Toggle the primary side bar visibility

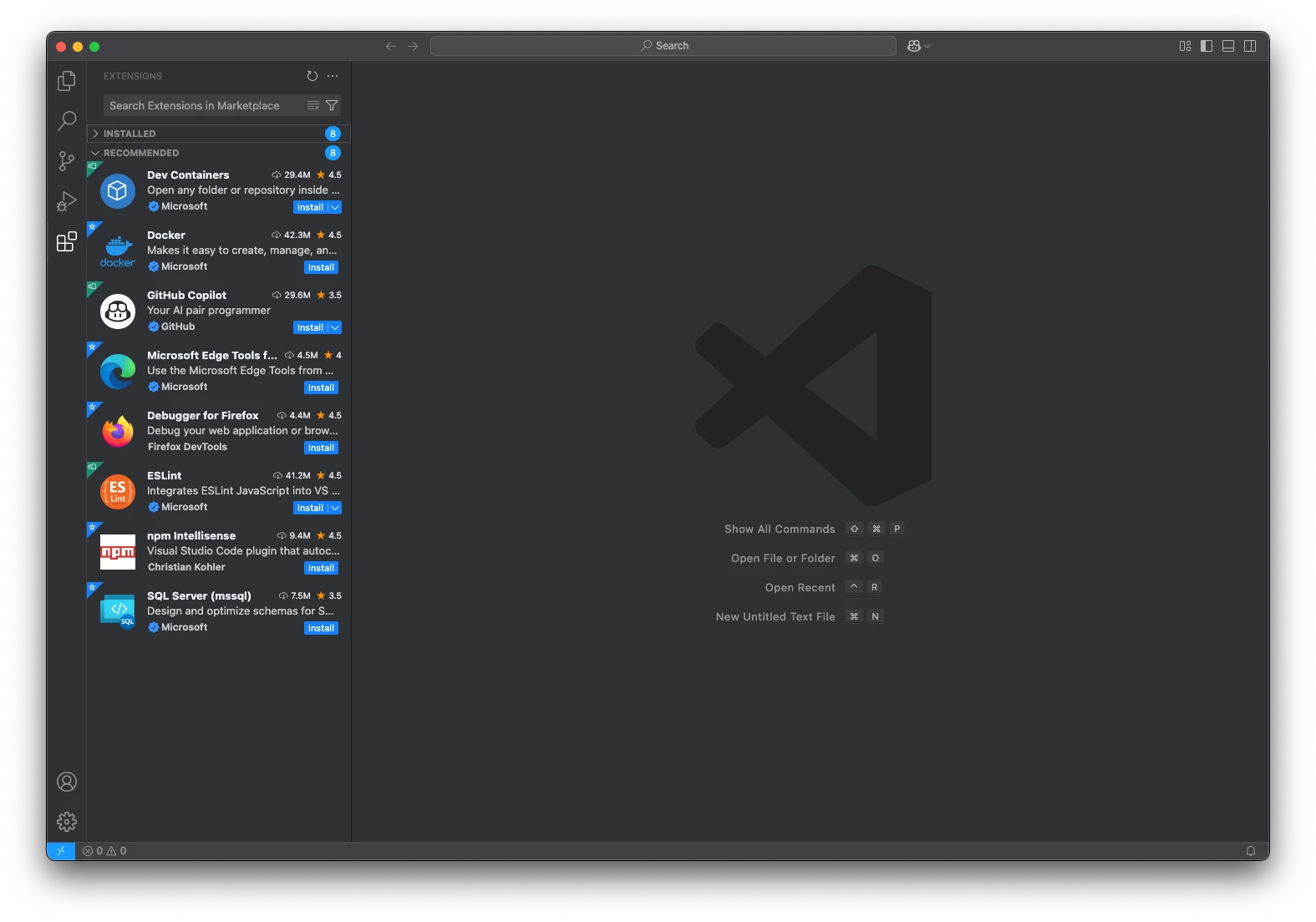point(1207,46)
